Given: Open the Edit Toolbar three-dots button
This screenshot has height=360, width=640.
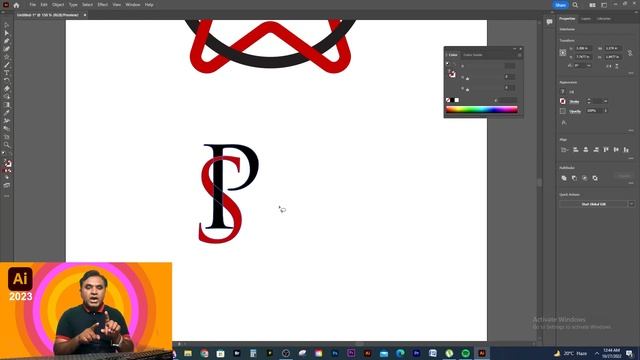Looking at the screenshot, I should tap(7, 196).
